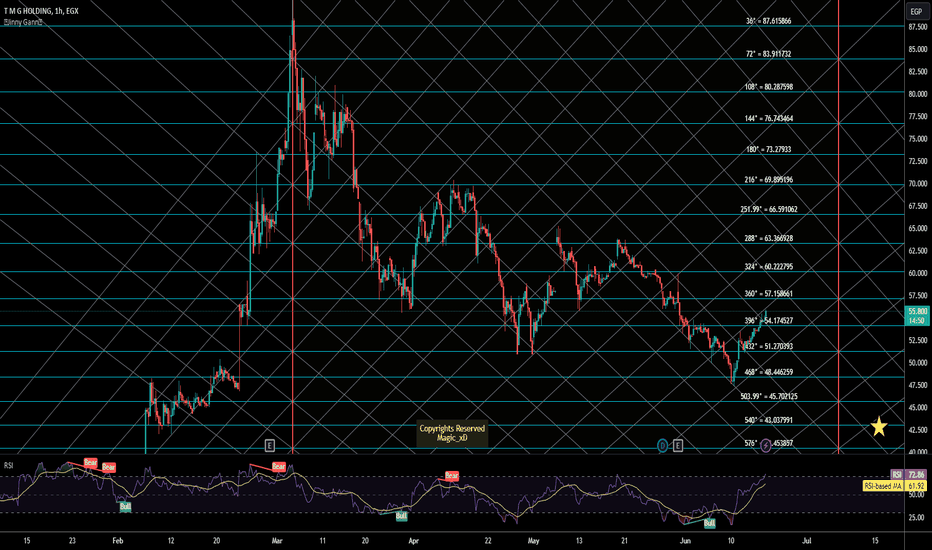Click 25.00 on the RSI axis
The height and width of the screenshot is (550, 932).
(916, 518)
